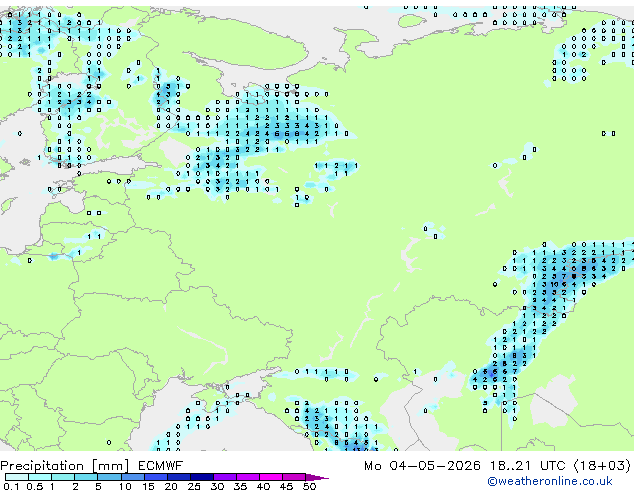The image size is (634, 490).
Task: Select the 30–35 mm purple legend swatch
Action: [x=225, y=477]
